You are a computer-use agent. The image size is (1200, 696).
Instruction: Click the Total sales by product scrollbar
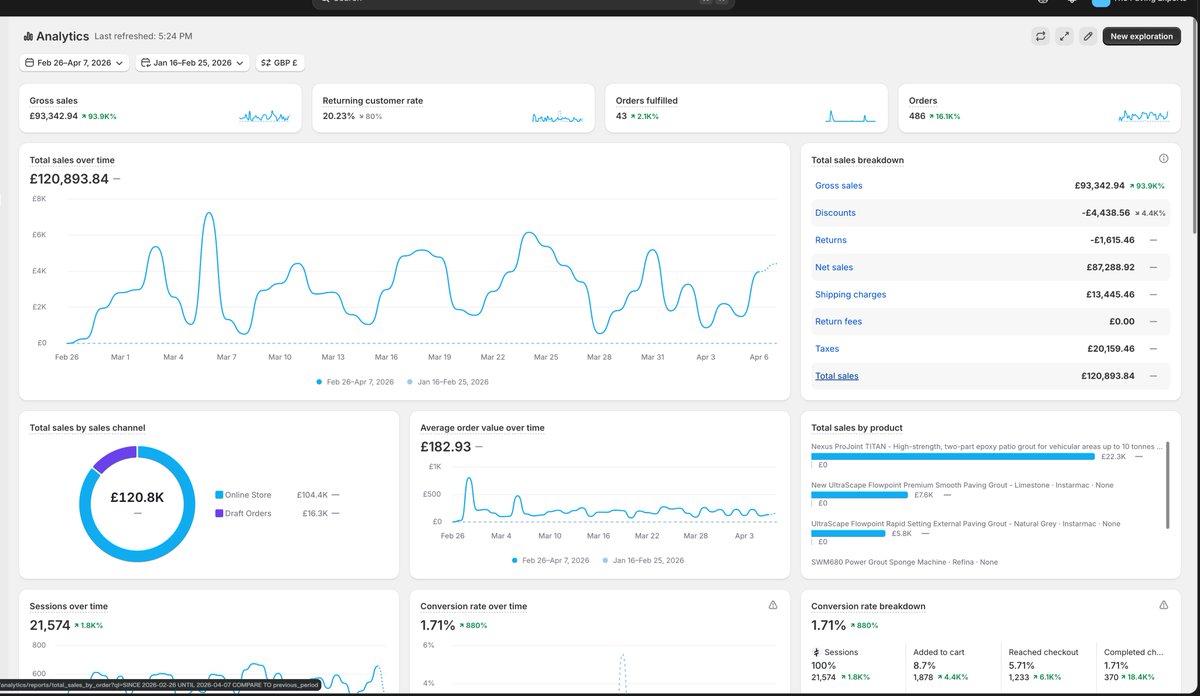pyautogui.click(x=1167, y=484)
